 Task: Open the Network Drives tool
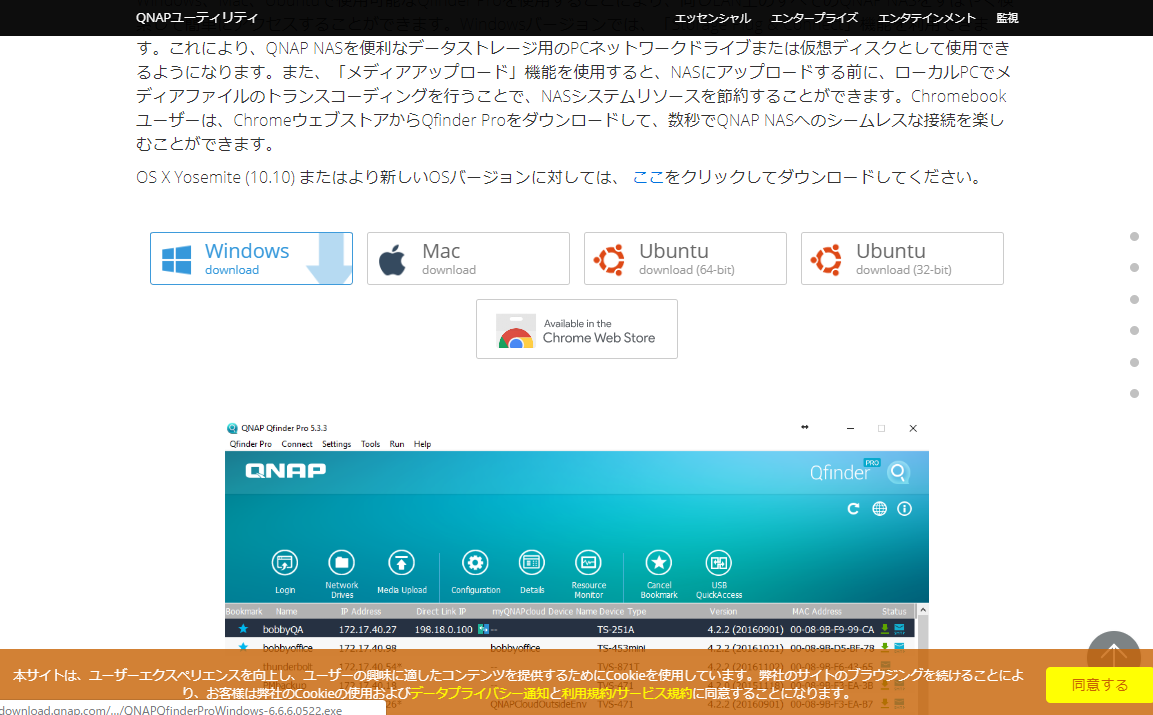pos(342,563)
